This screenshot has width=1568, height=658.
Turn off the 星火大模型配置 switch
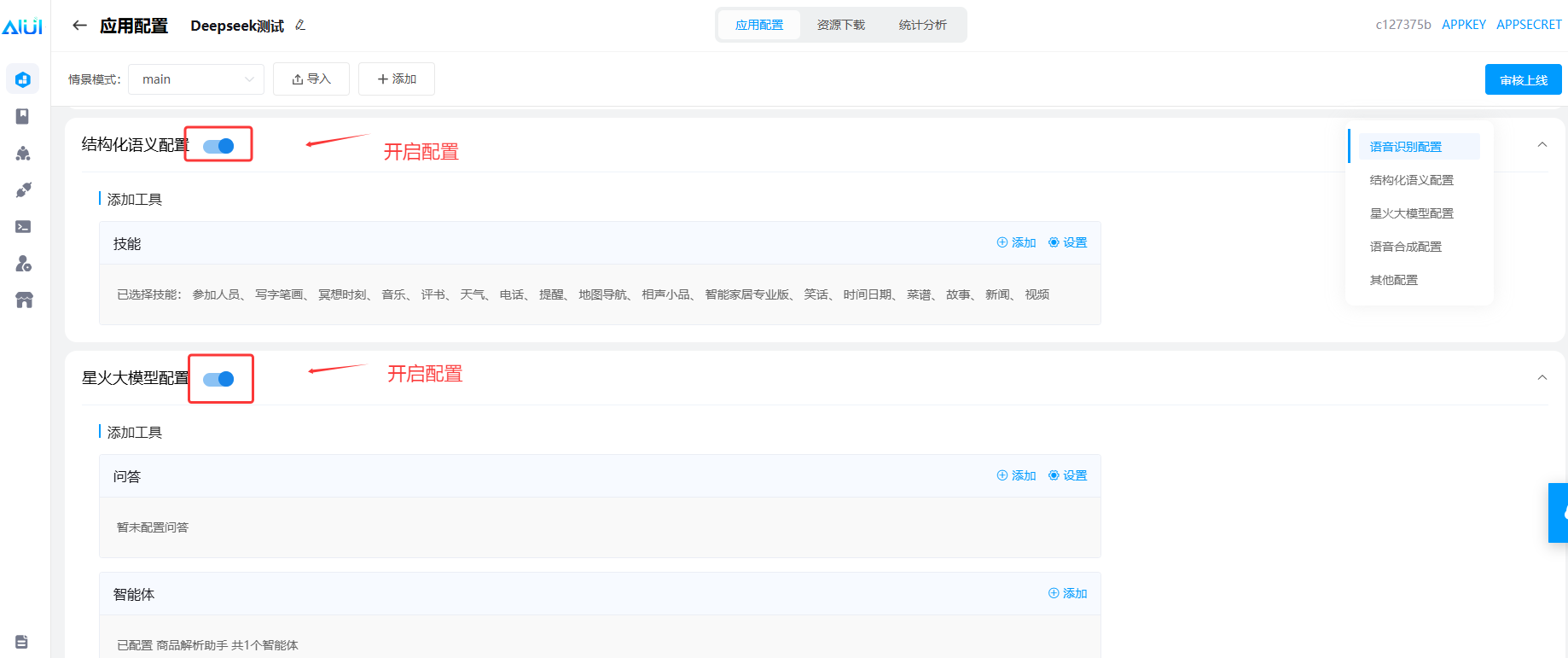(x=218, y=379)
